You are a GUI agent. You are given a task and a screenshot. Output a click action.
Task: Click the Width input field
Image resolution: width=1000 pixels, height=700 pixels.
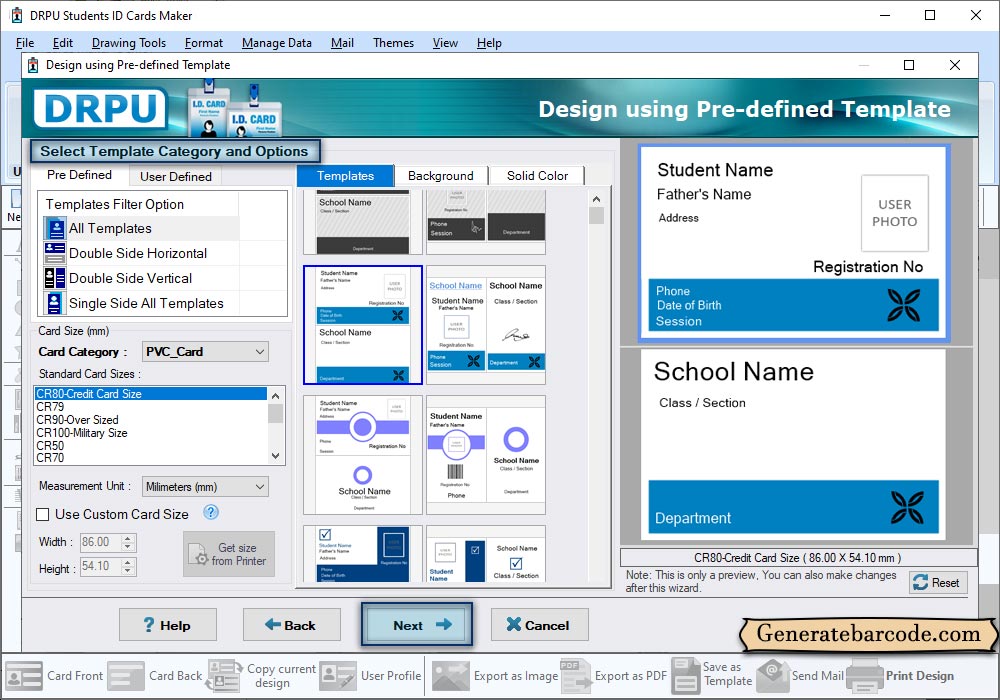point(101,542)
